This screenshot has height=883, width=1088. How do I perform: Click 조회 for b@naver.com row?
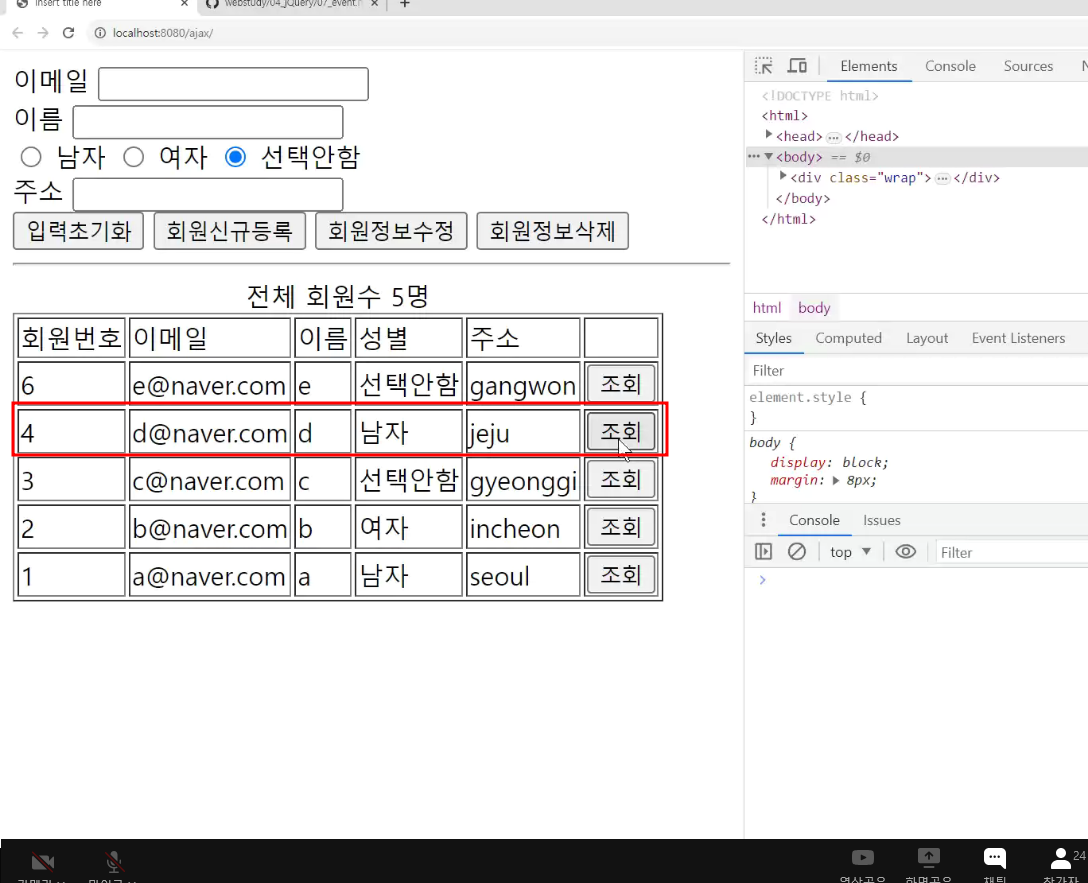coord(621,527)
